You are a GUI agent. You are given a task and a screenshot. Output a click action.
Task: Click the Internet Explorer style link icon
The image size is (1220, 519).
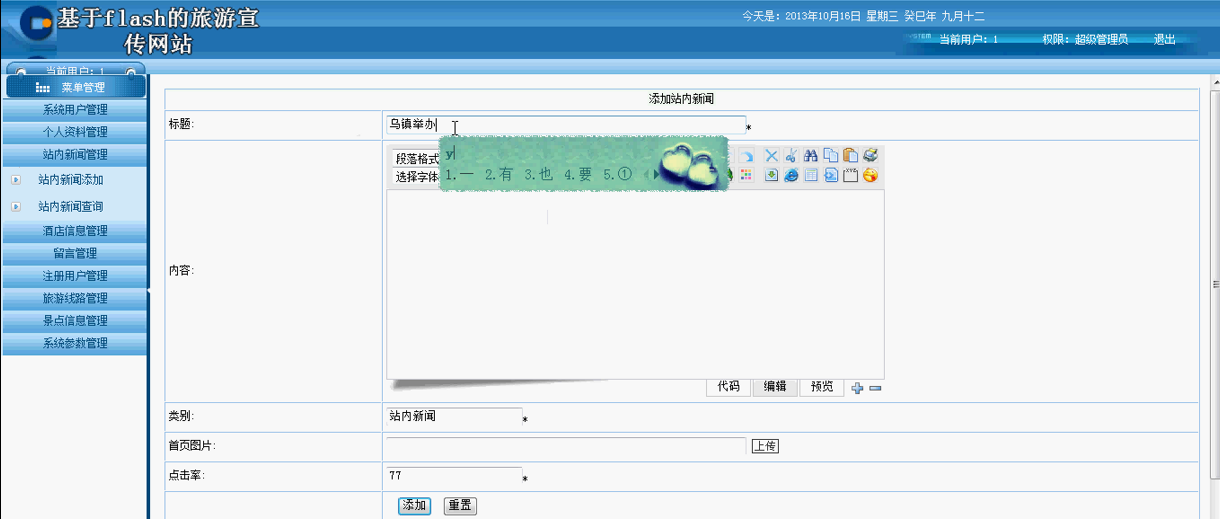pyautogui.click(x=791, y=175)
